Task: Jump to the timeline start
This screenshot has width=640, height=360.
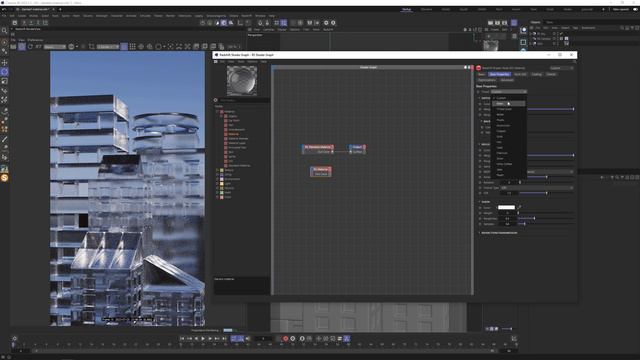Action: (x=182, y=338)
